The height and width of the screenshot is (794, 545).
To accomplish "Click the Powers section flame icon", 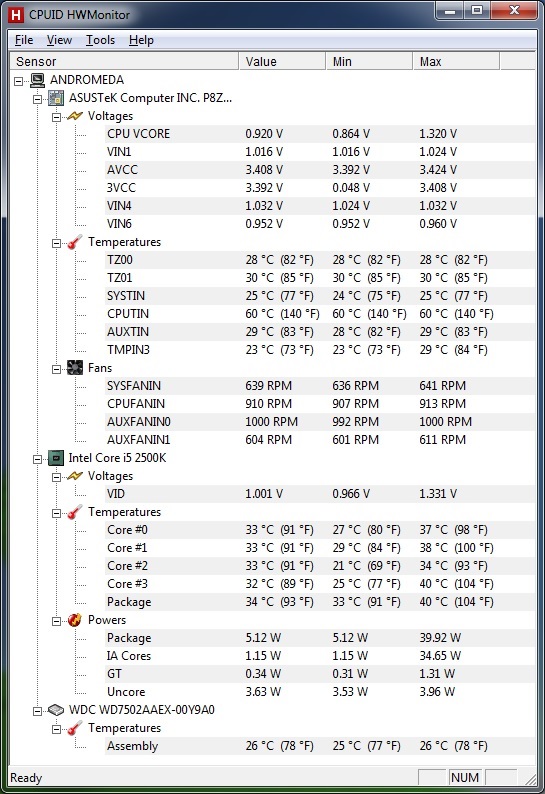I will (x=74, y=620).
